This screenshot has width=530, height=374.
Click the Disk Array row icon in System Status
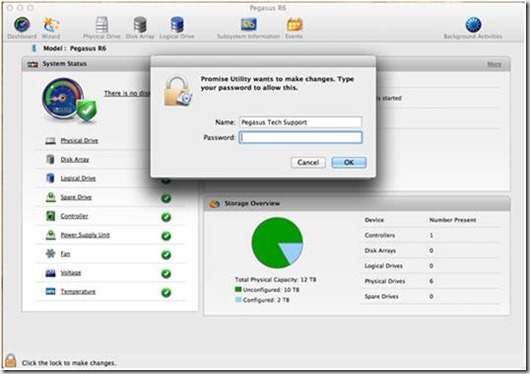pos(50,159)
